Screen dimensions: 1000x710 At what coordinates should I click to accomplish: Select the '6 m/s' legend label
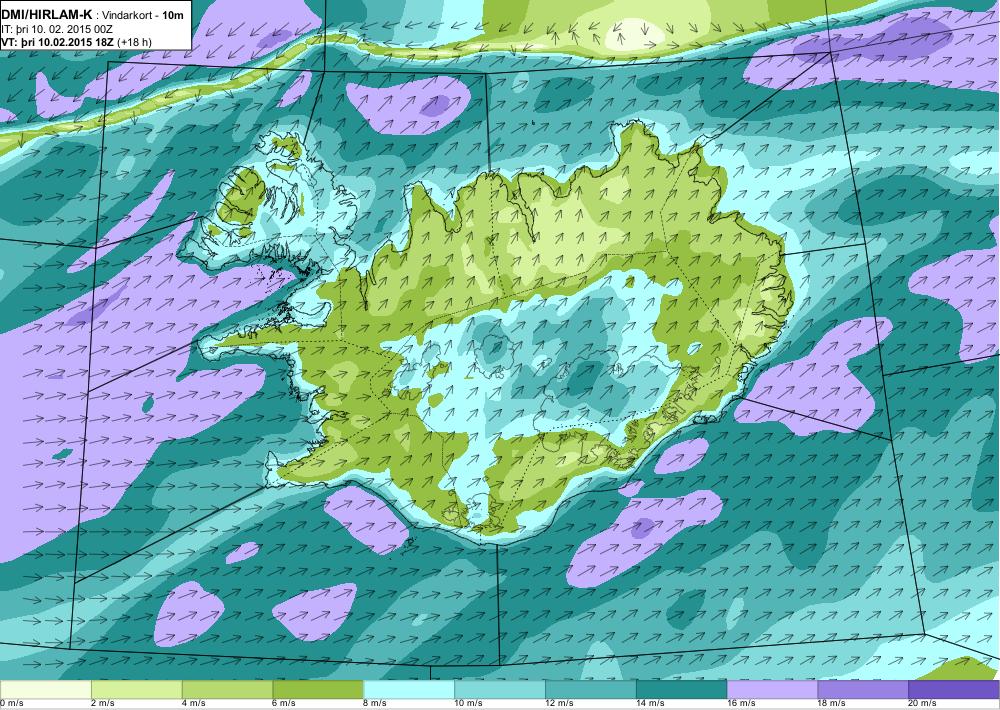pos(284,704)
